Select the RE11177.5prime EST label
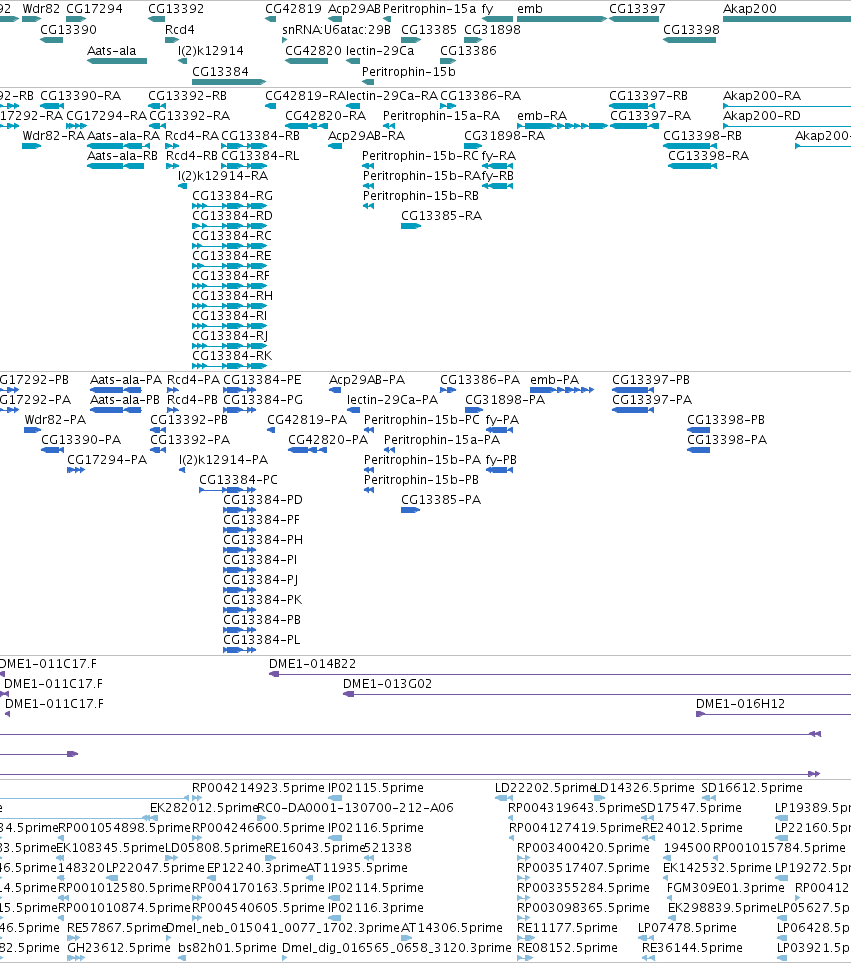The image size is (851, 963). (x=567, y=928)
